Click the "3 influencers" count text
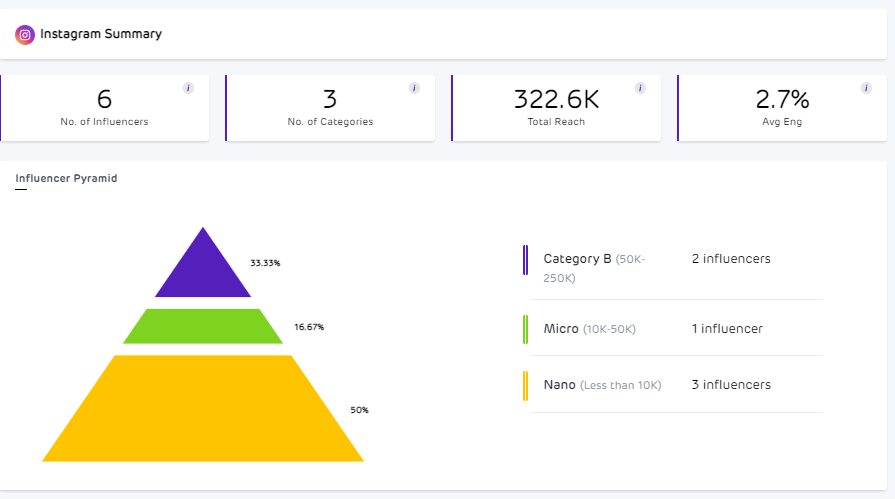The image size is (895, 499). click(x=731, y=385)
